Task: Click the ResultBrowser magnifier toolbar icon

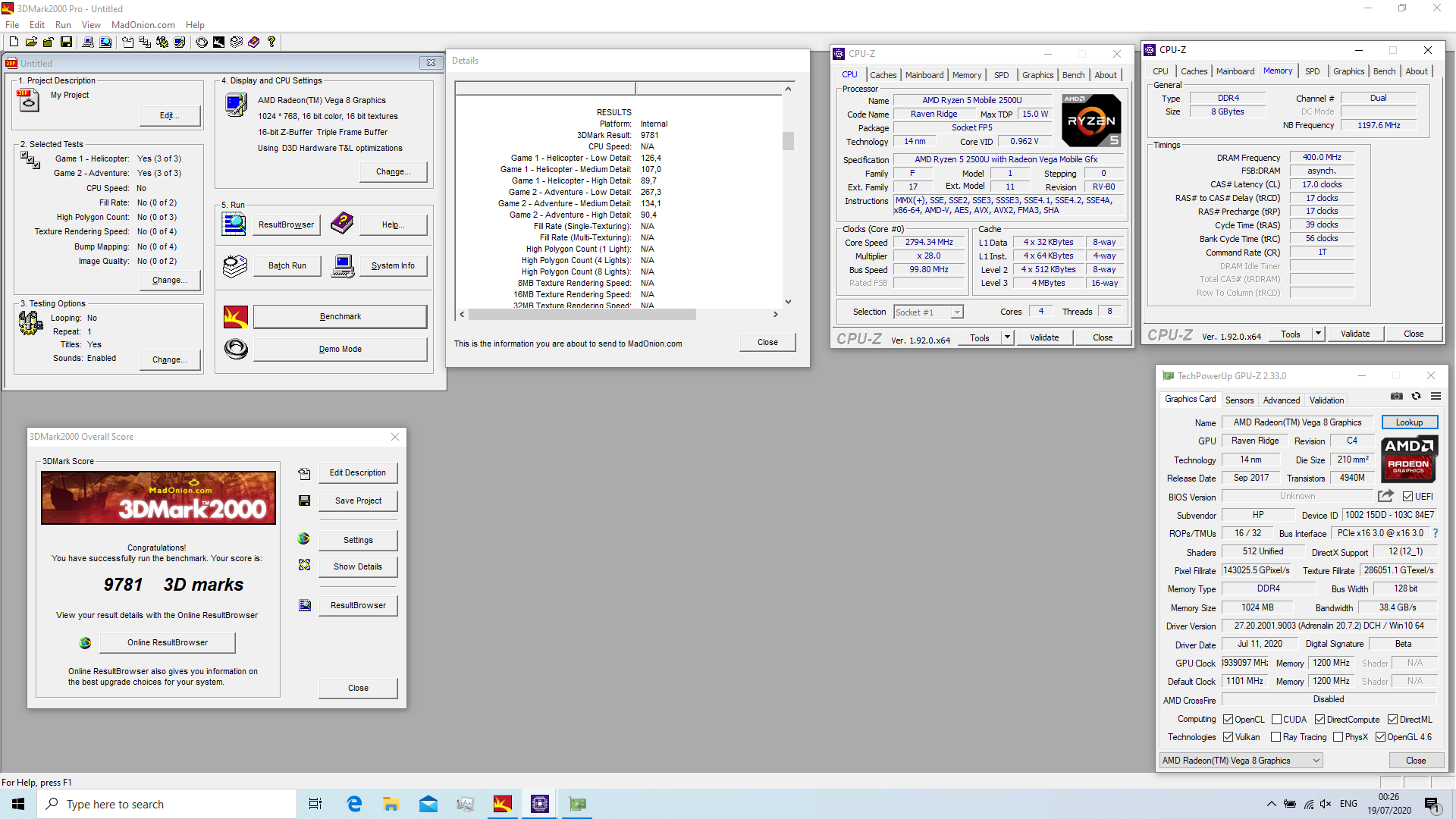Action: [x=105, y=42]
